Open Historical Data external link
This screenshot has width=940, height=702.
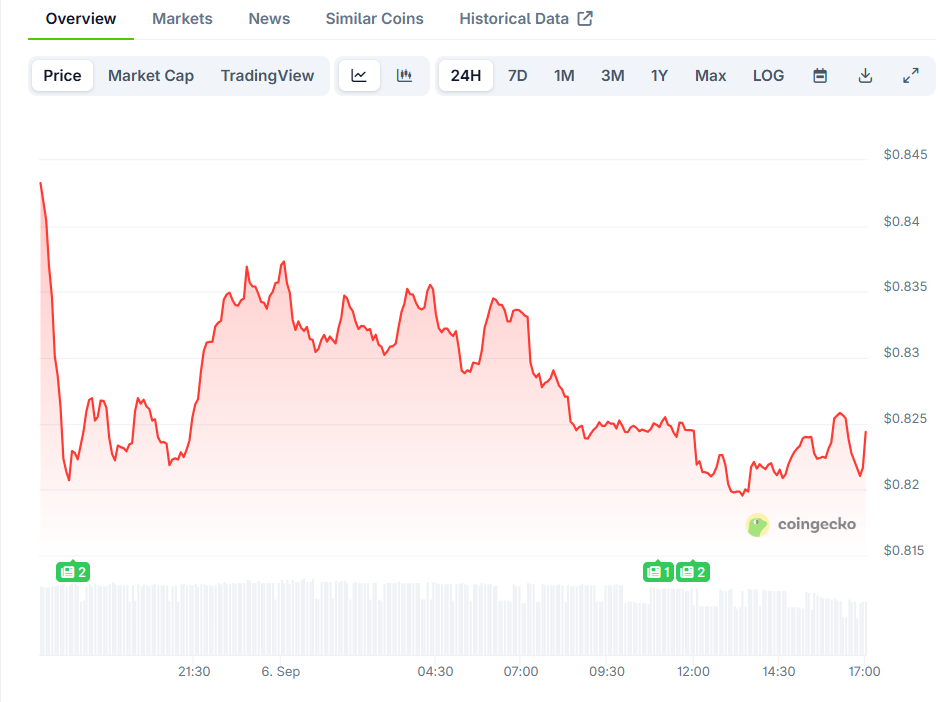point(526,19)
